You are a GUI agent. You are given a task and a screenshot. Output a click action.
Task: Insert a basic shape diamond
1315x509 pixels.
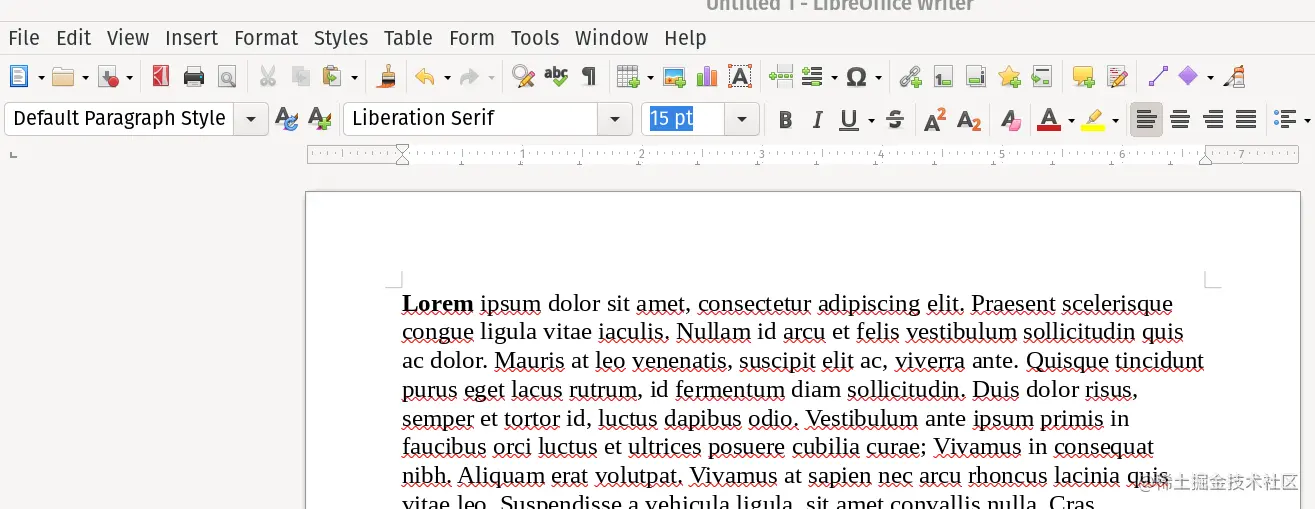point(1188,76)
